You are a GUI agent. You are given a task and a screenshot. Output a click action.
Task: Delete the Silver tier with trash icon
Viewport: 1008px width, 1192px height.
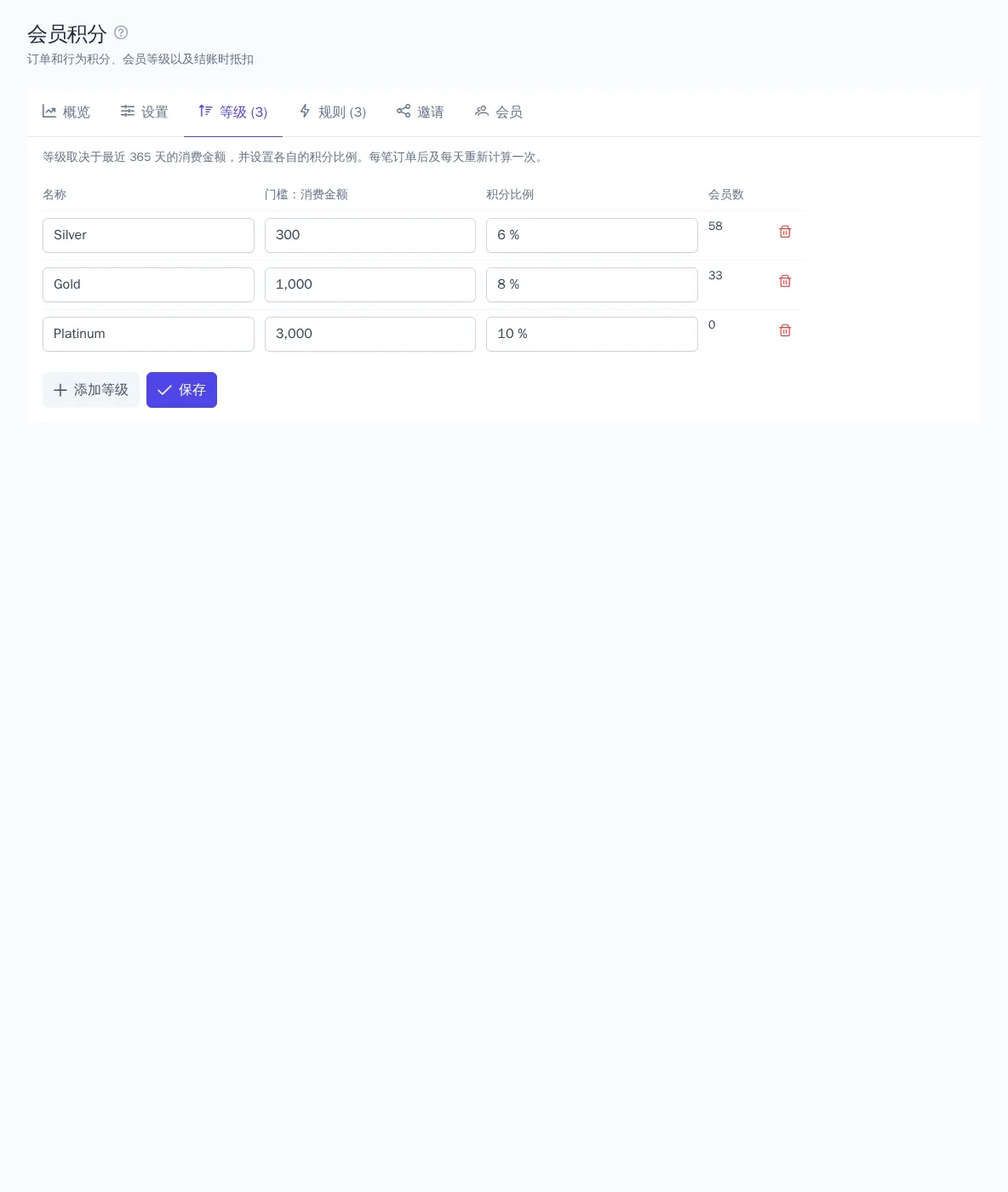(785, 232)
